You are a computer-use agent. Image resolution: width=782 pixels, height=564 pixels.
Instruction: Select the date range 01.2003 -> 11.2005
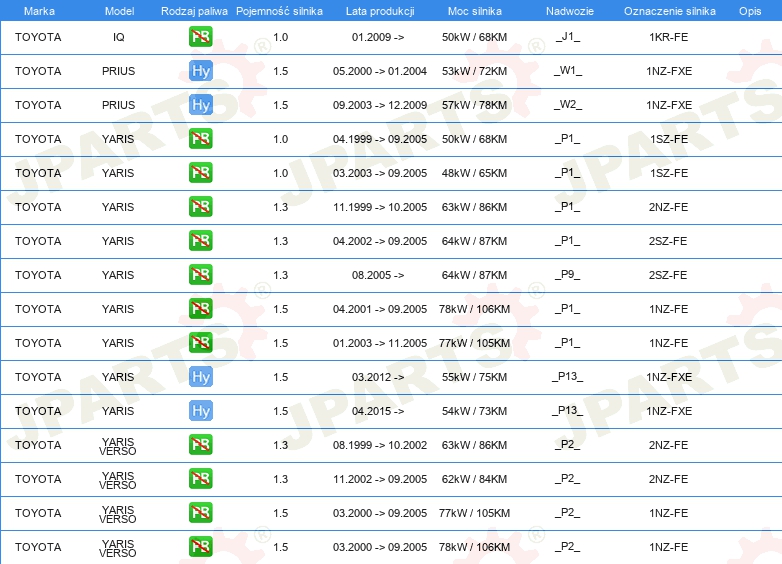(x=380, y=343)
